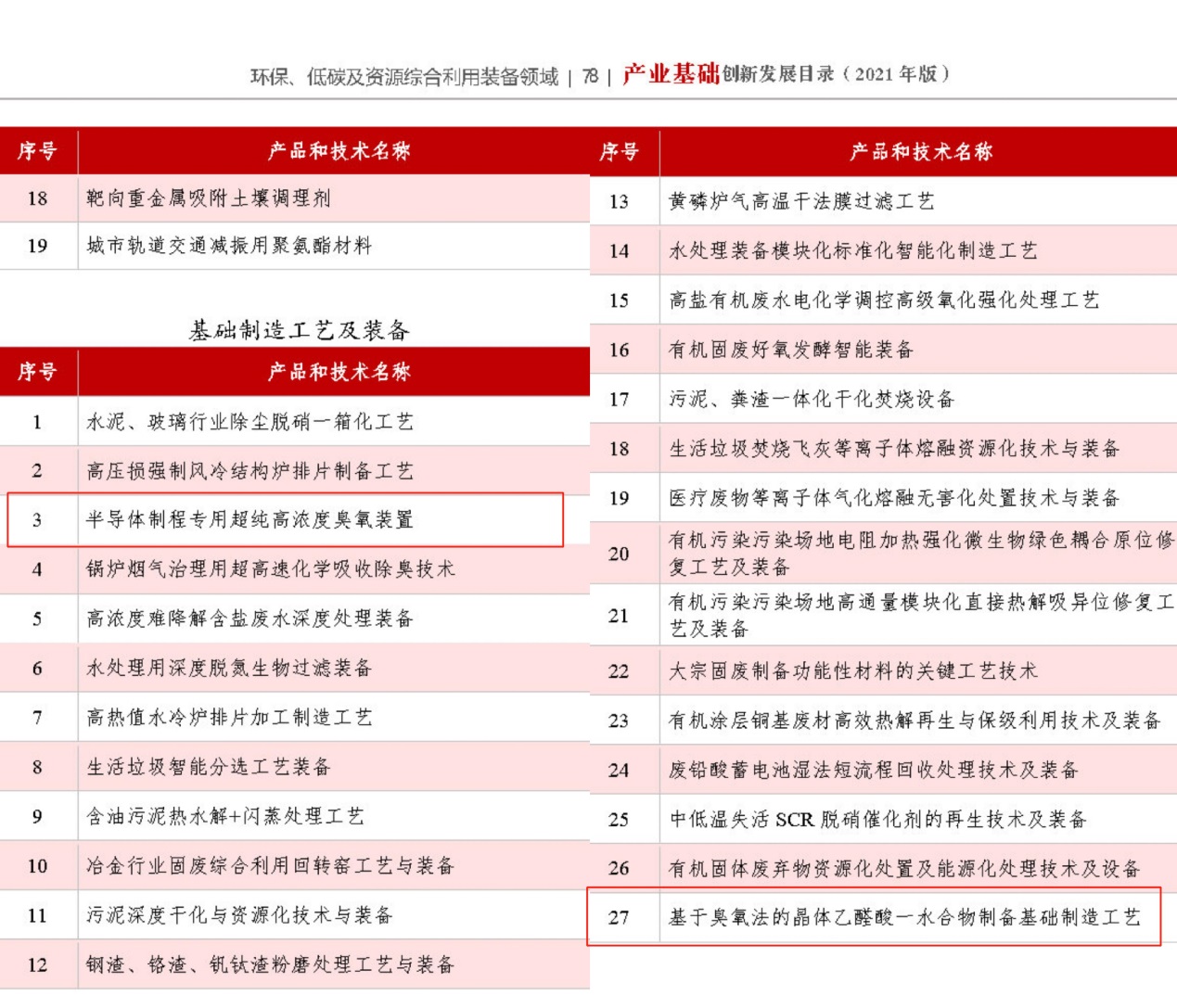Click row 靶向重金属吸附土壤调理剂

pyautogui.click(x=208, y=198)
